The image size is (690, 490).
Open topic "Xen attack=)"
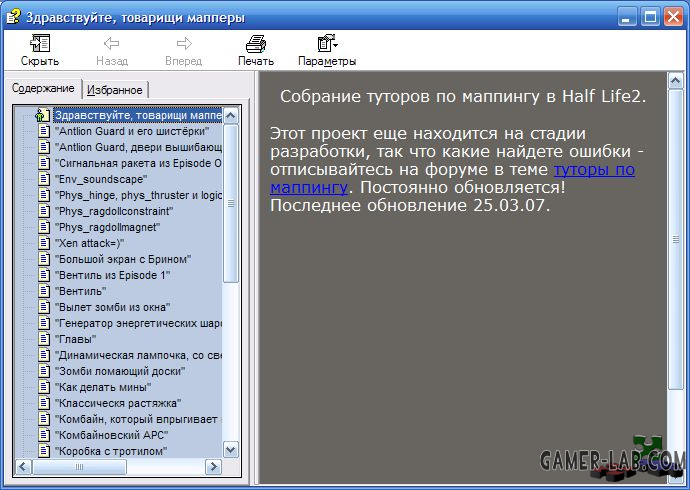[x=89, y=243]
